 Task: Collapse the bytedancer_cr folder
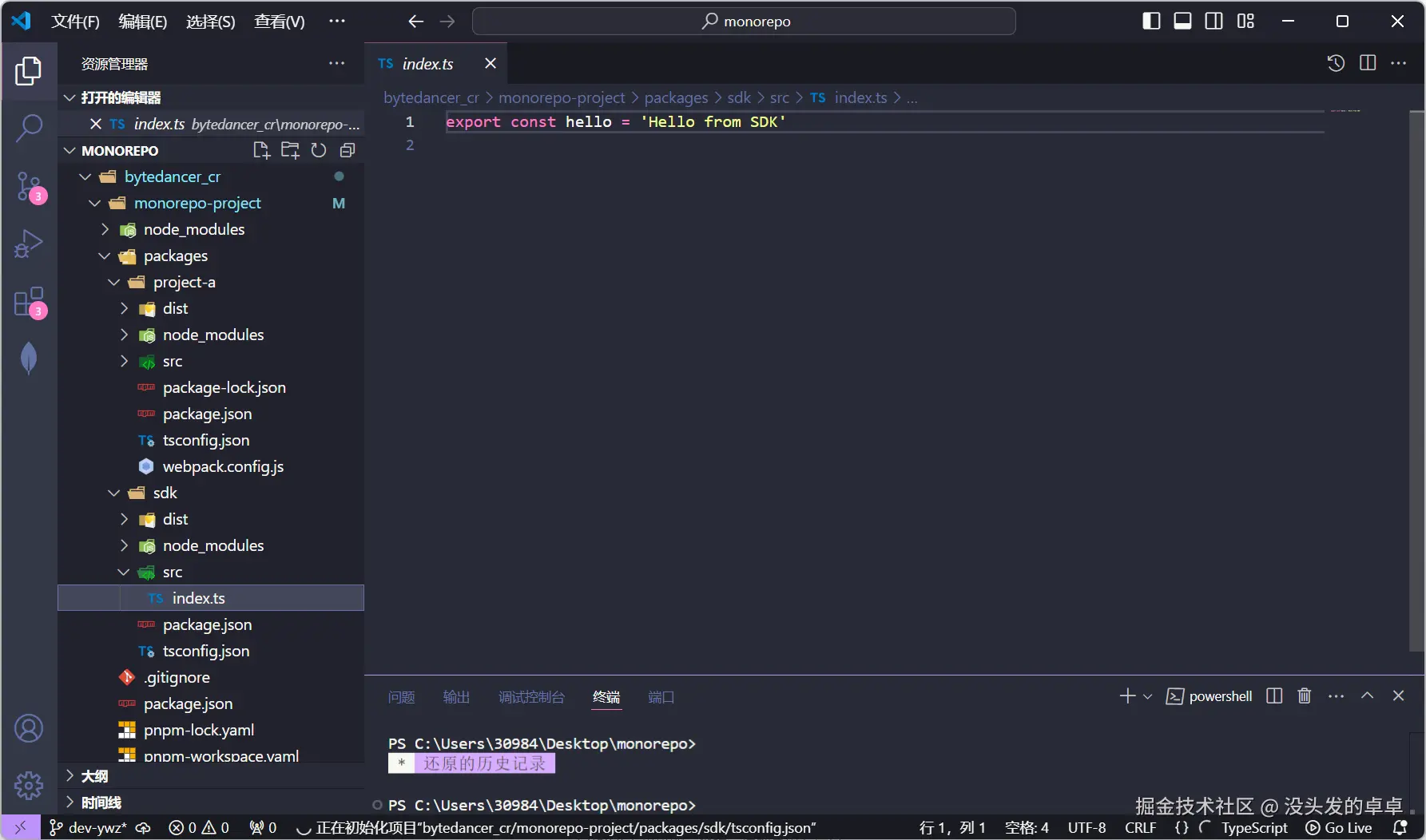(x=85, y=176)
